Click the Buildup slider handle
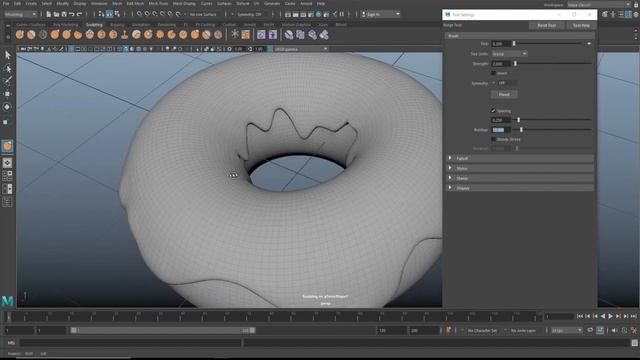 click(521, 130)
